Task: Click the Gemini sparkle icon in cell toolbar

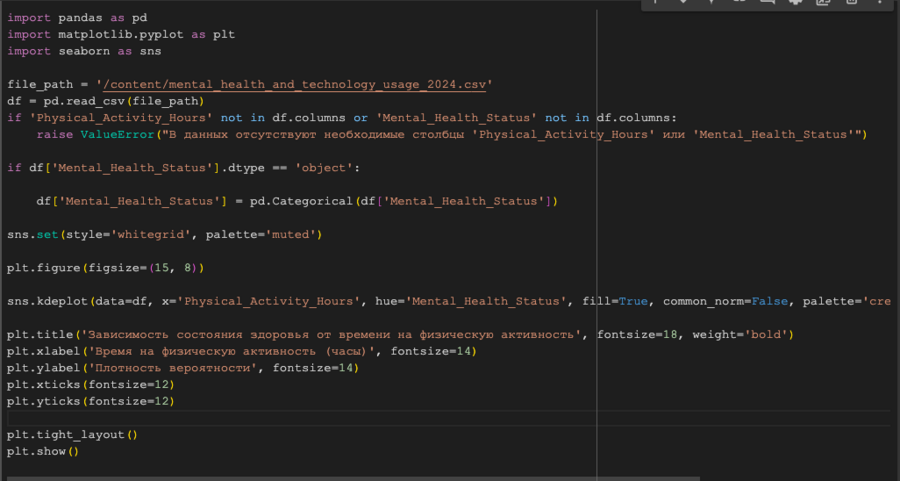Action: [711, 3]
